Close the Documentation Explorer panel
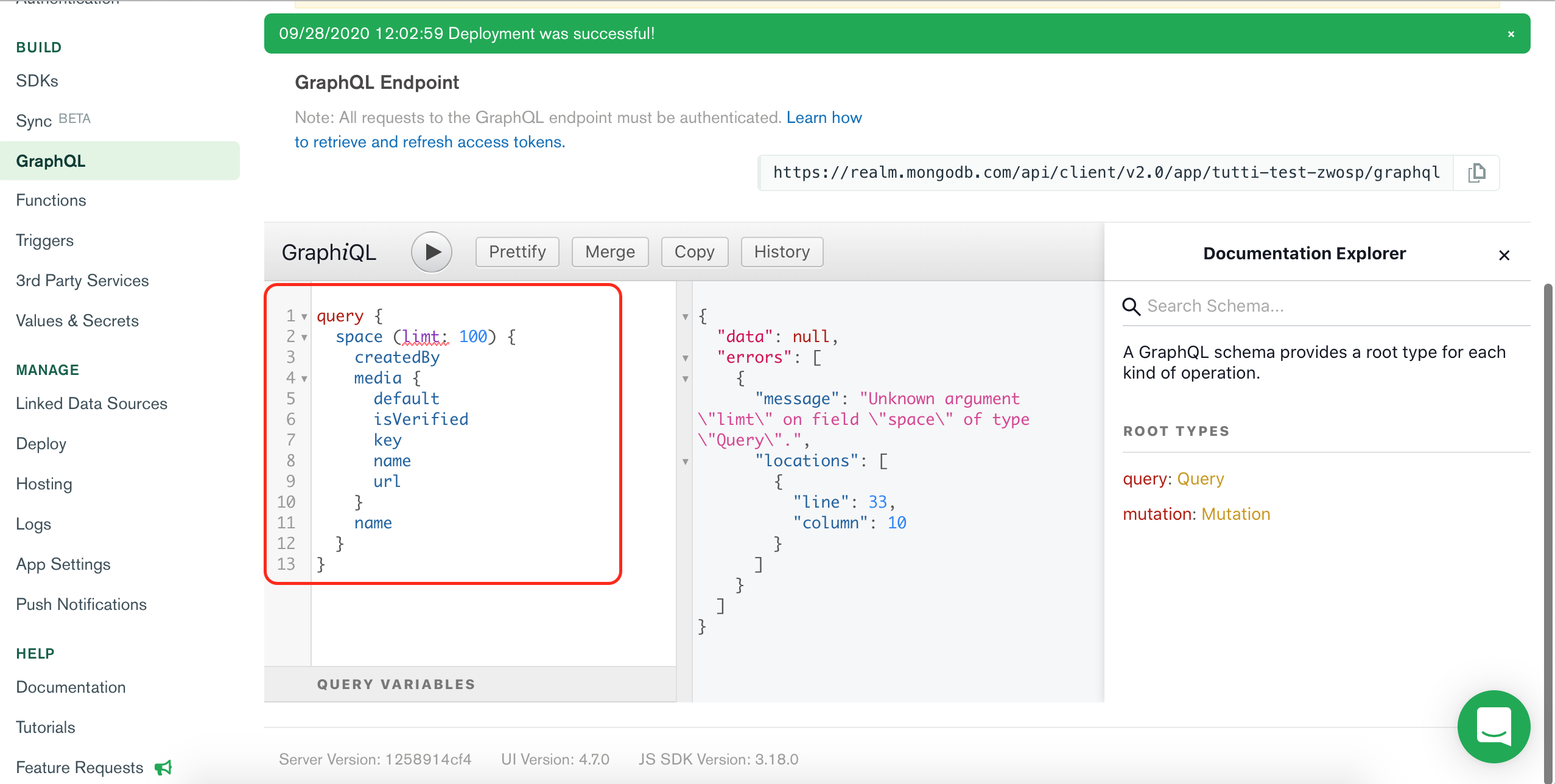 point(1504,255)
